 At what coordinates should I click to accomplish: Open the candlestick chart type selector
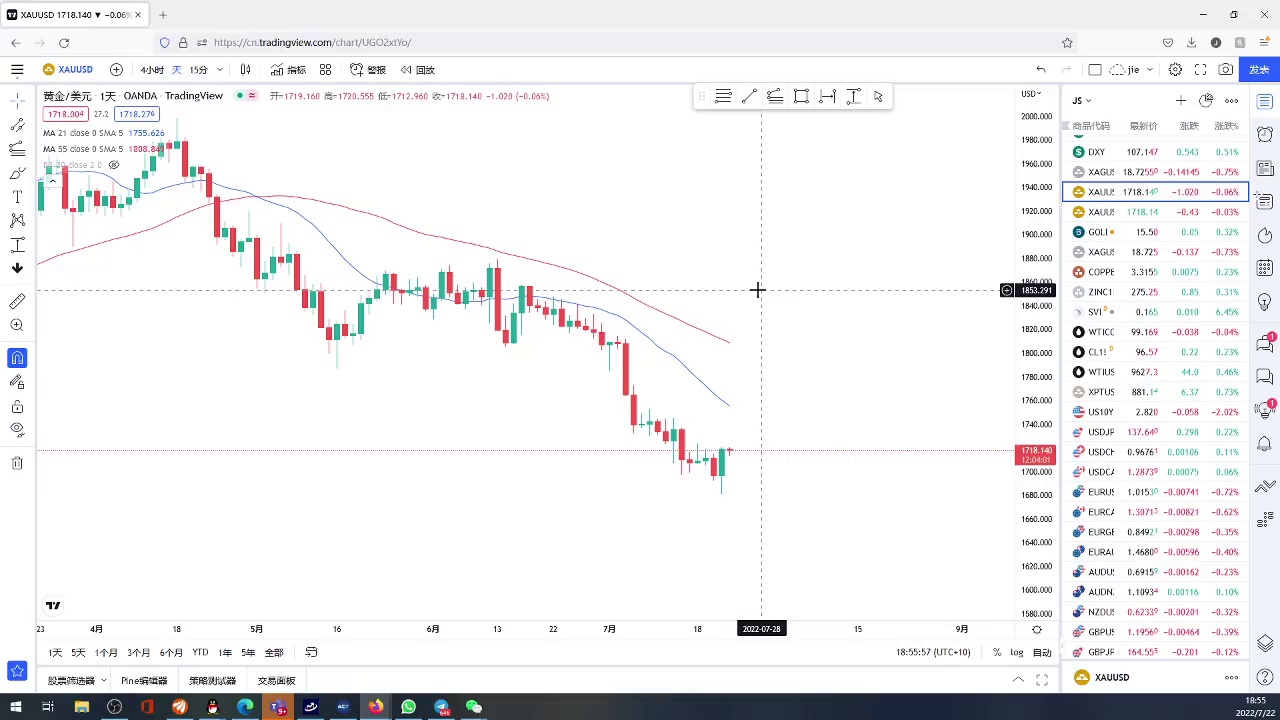245,70
